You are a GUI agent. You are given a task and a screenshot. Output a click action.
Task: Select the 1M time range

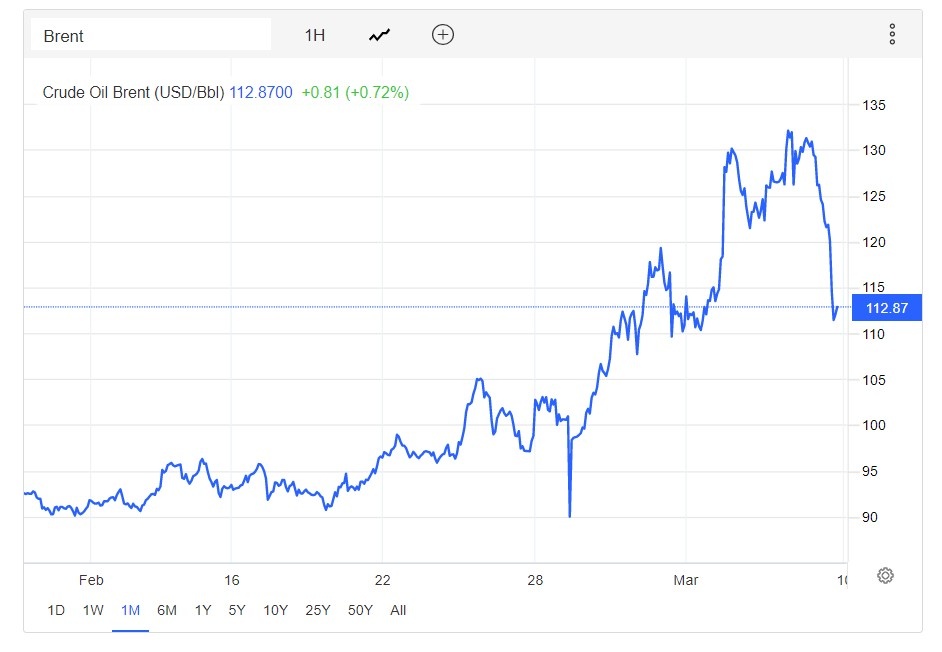[x=130, y=610]
